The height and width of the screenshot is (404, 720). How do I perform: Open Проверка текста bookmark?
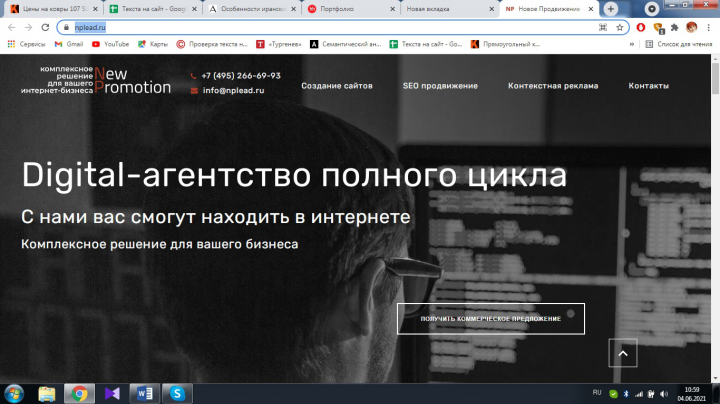(x=212, y=44)
